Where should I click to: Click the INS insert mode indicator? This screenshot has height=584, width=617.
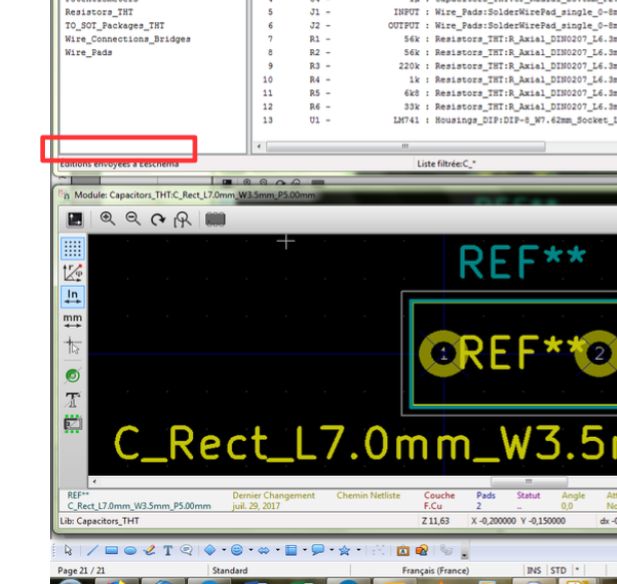click(x=534, y=570)
